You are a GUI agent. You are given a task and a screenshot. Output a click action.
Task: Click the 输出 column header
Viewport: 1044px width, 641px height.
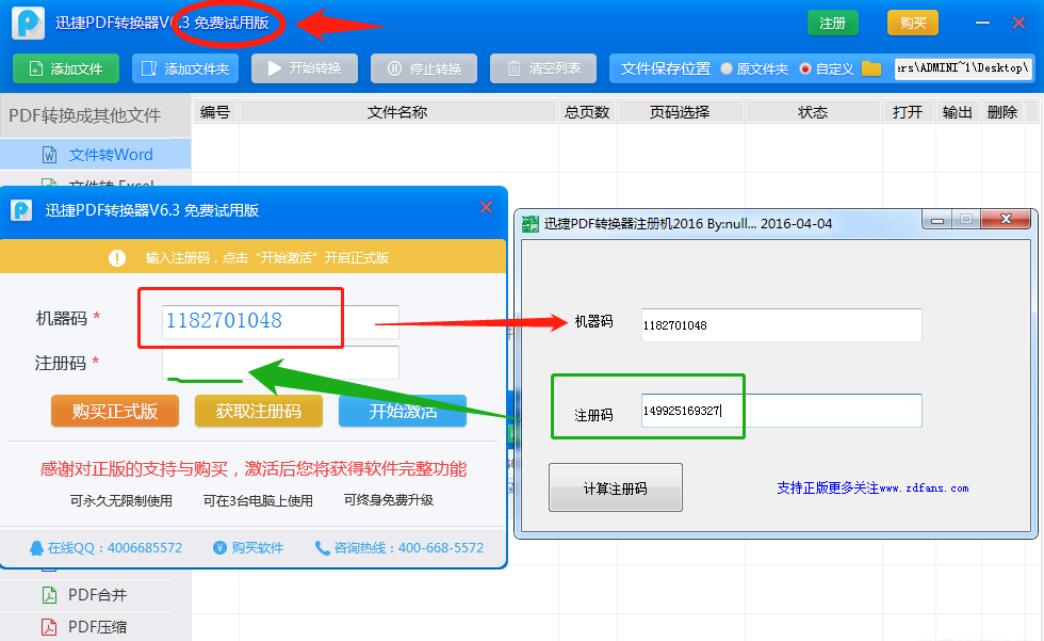[957, 112]
